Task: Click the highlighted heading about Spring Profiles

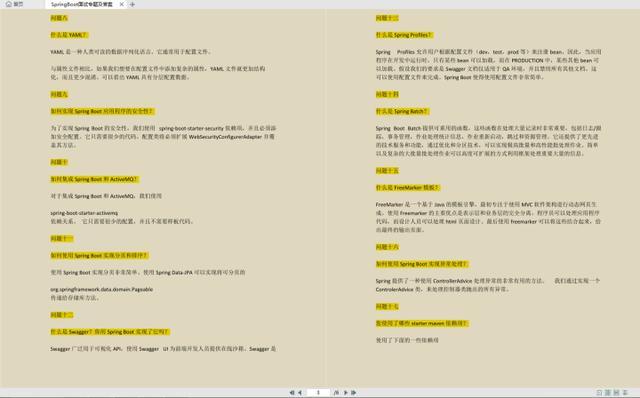Action: click(x=404, y=35)
